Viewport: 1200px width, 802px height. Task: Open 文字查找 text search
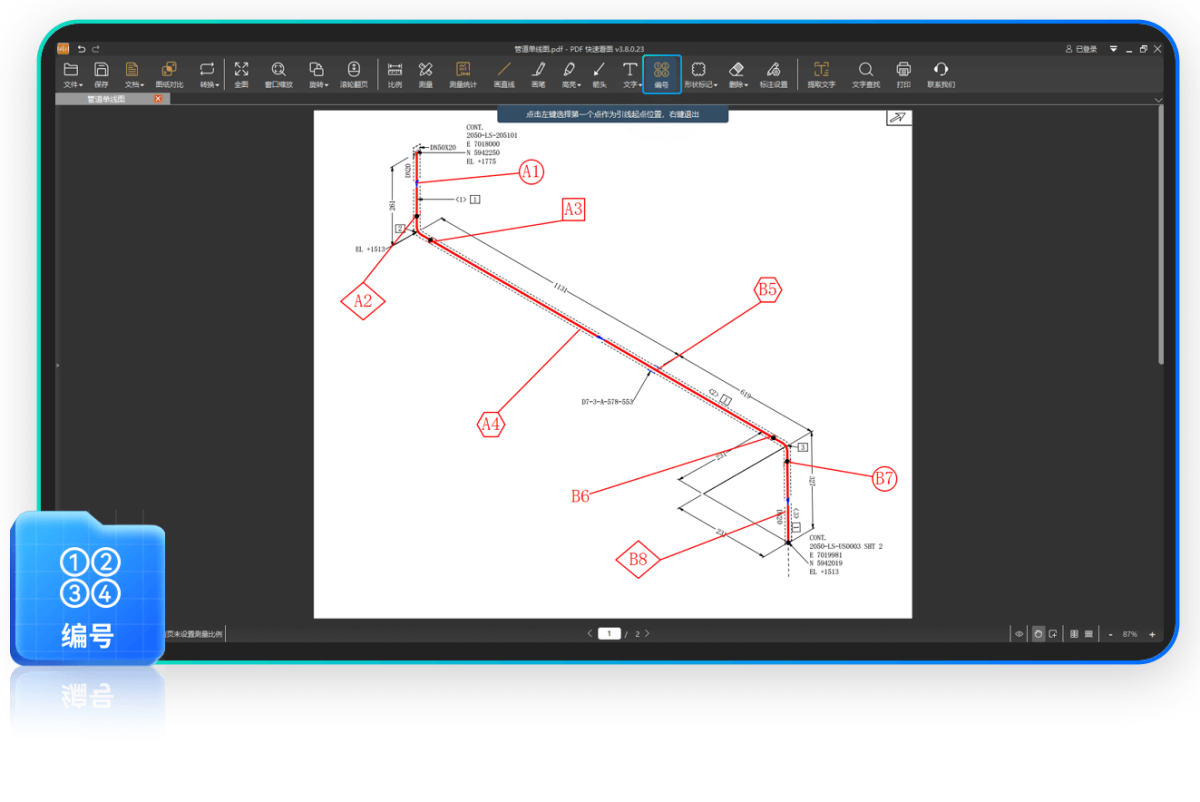[866, 73]
